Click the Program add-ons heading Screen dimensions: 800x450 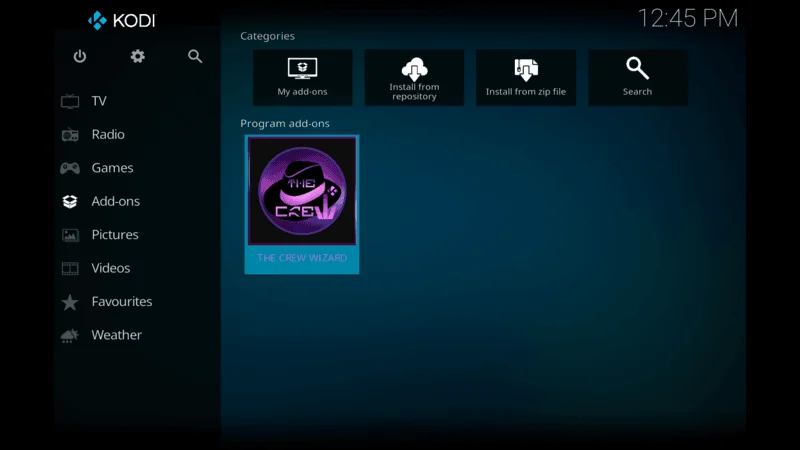tap(285, 123)
